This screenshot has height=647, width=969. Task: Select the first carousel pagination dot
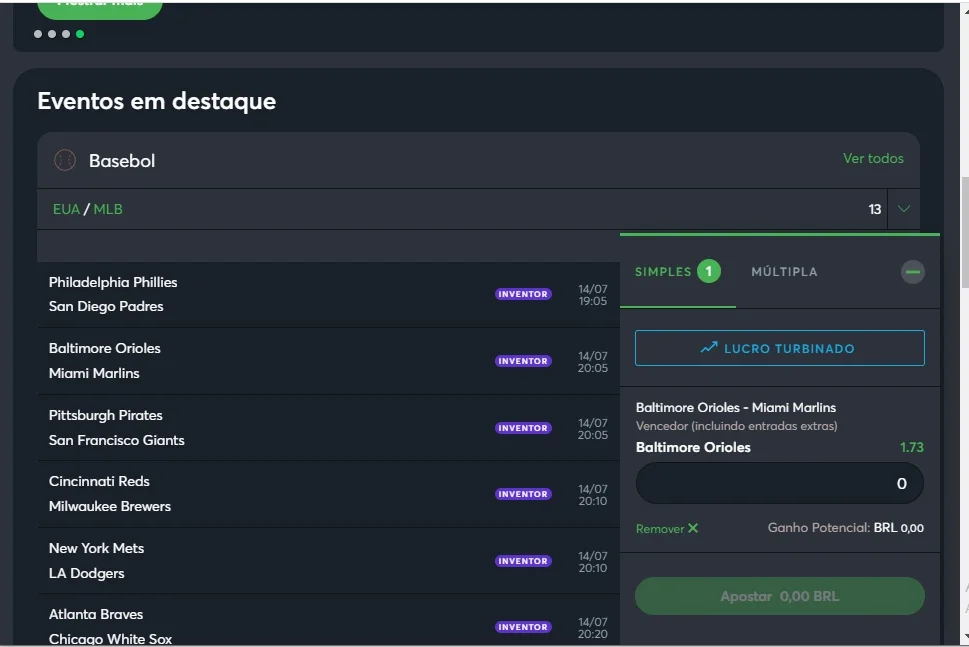coord(38,34)
